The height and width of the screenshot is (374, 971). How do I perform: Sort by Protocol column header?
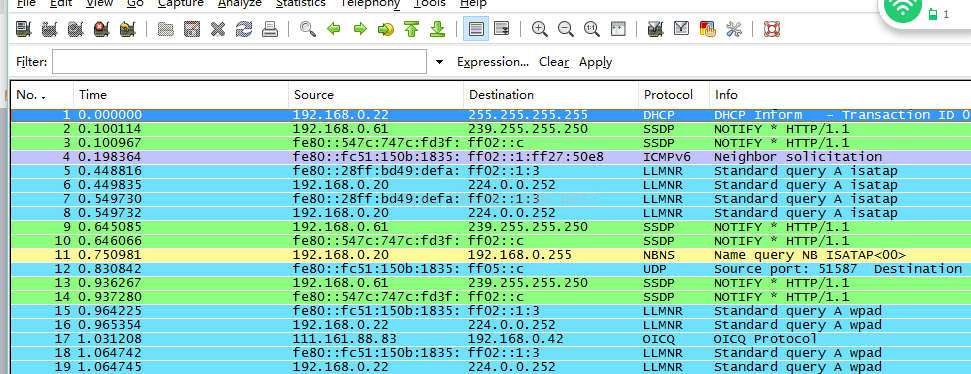pos(674,95)
